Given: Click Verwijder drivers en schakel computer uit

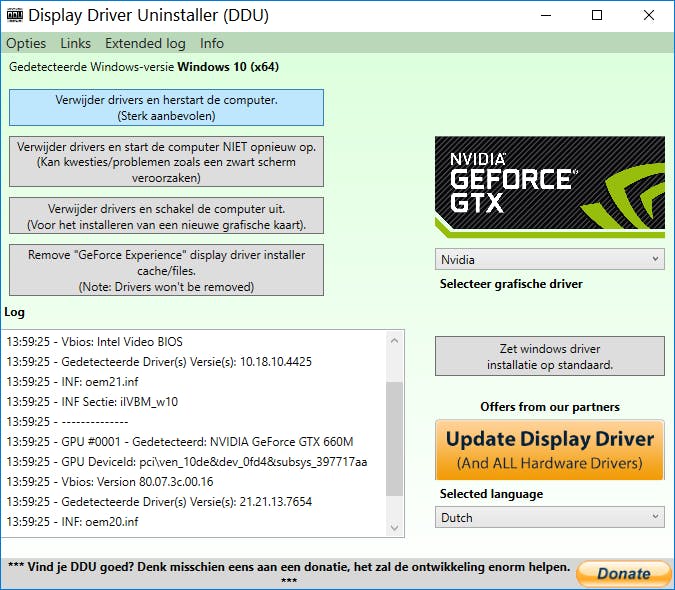Looking at the screenshot, I should tap(166, 217).
